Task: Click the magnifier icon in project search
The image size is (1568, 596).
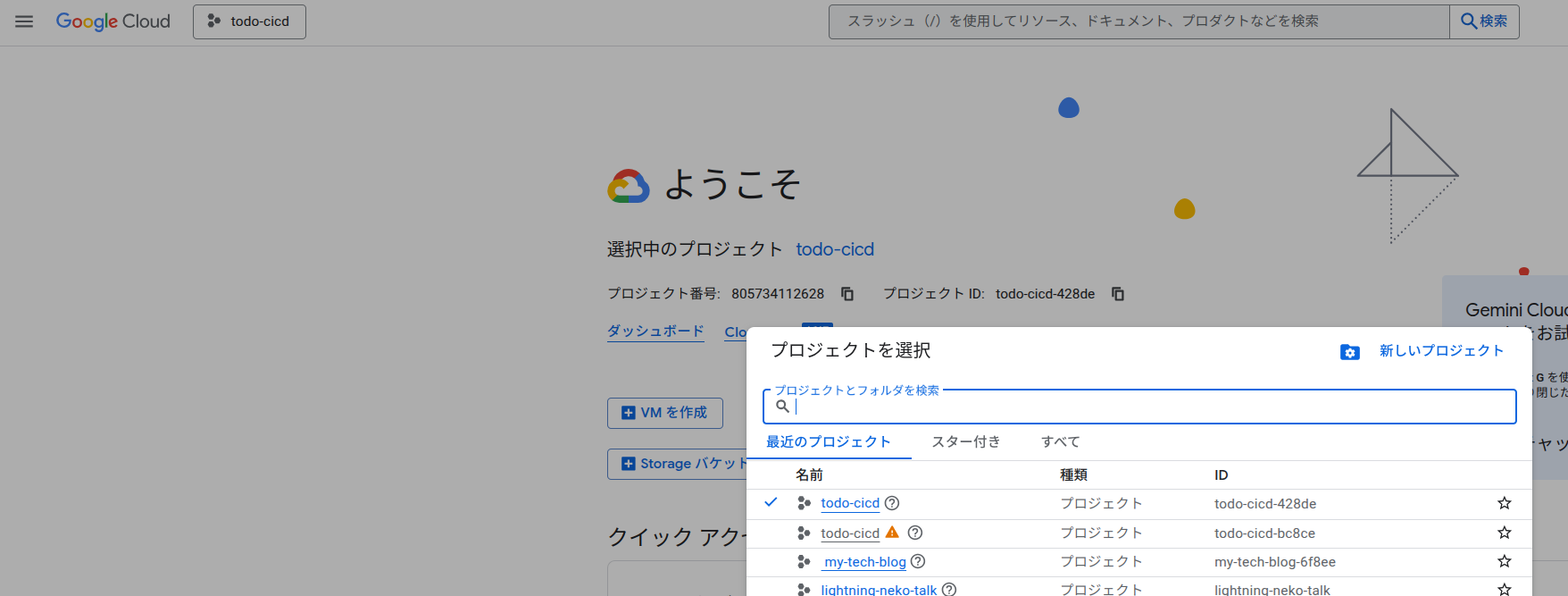Action: pyautogui.click(x=782, y=407)
